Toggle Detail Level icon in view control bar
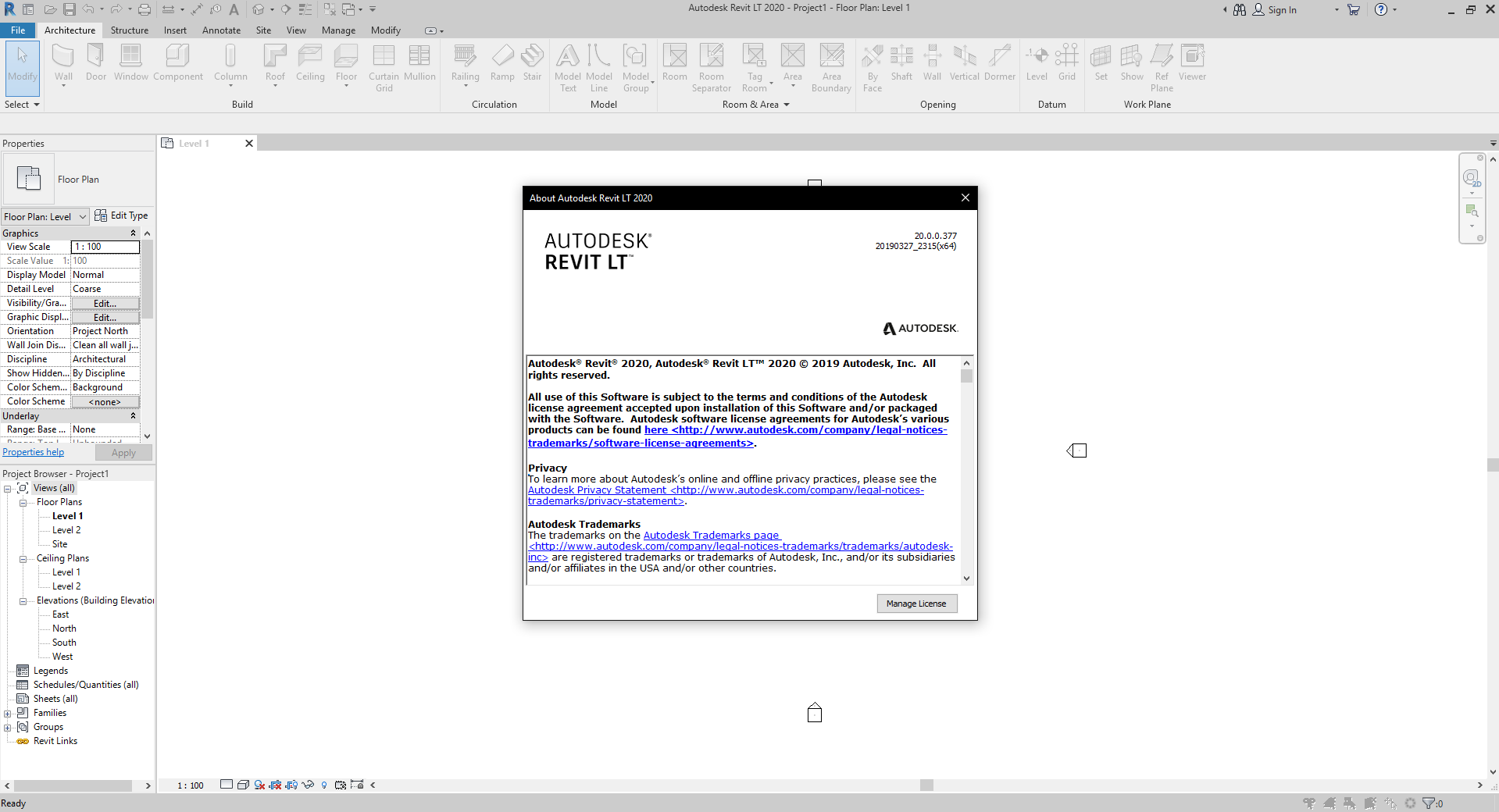The width and height of the screenshot is (1499, 812). point(227,785)
